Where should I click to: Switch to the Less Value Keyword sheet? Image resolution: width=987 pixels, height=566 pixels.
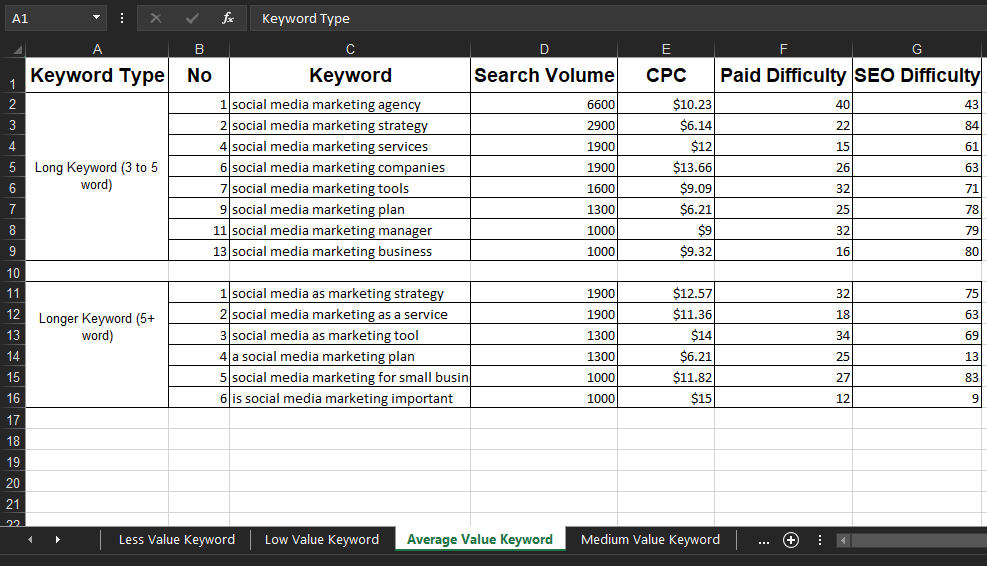177,540
